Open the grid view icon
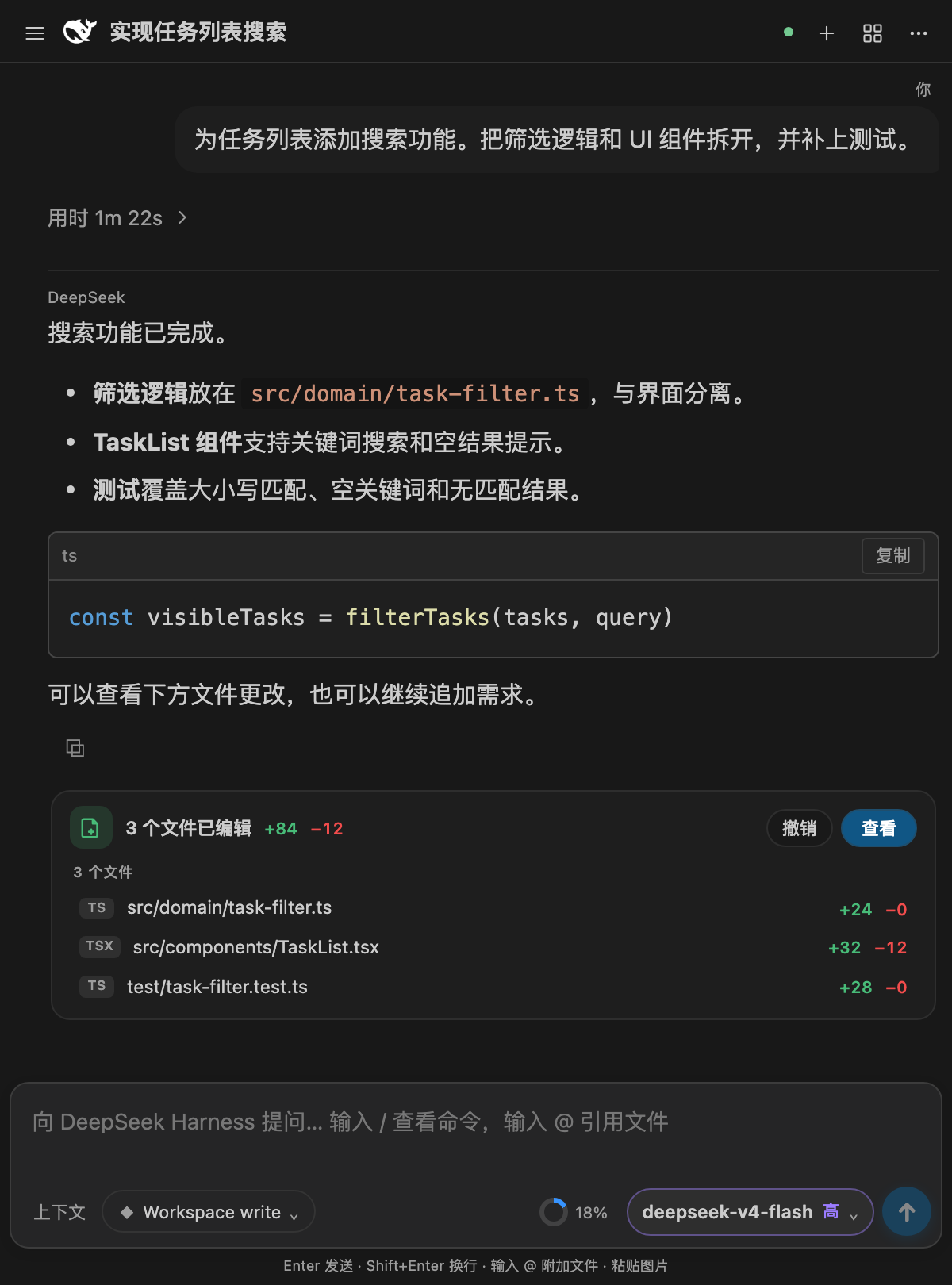This screenshot has height=1285, width=952. pos(873,33)
